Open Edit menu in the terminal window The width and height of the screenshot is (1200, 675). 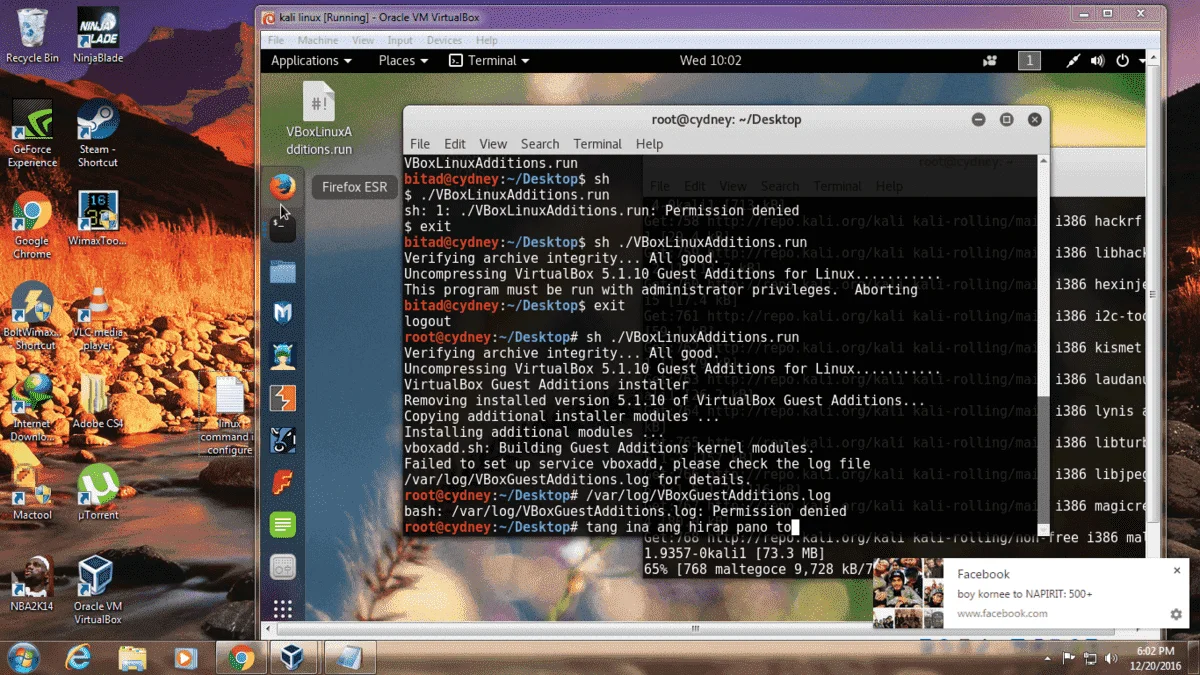tap(455, 144)
